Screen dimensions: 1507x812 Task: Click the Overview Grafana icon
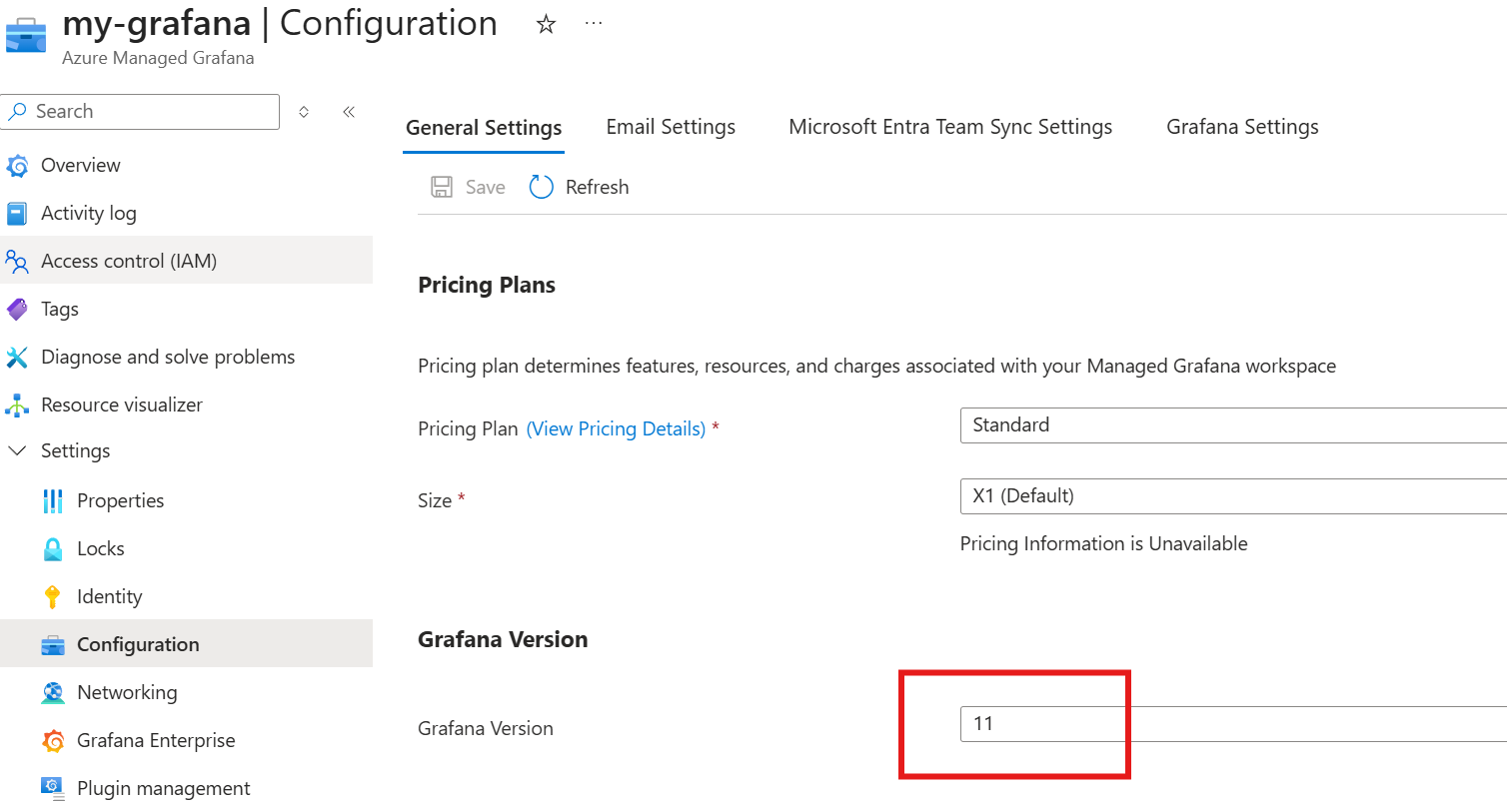(x=18, y=166)
